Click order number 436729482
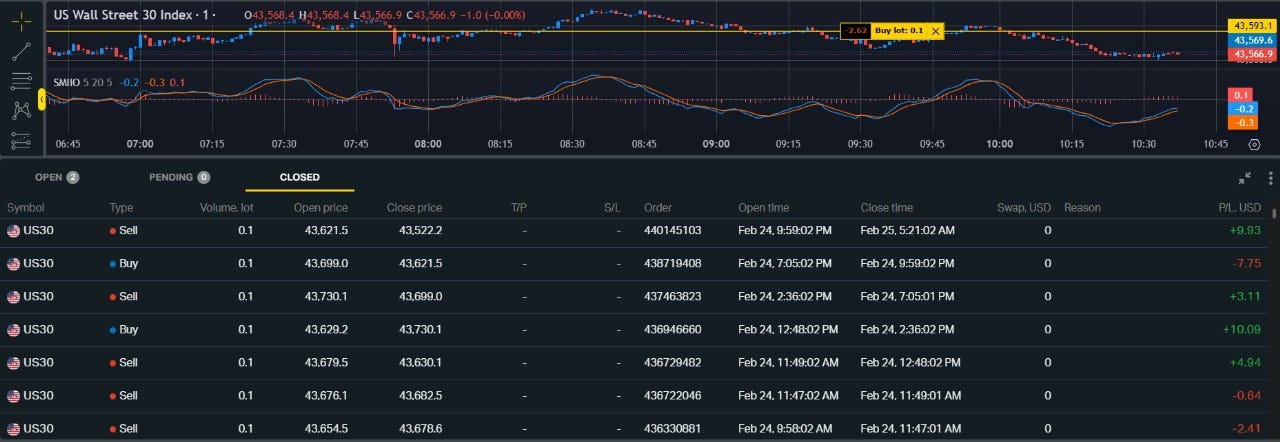The height and width of the screenshot is (442, 1280). (x=672, y=362)
